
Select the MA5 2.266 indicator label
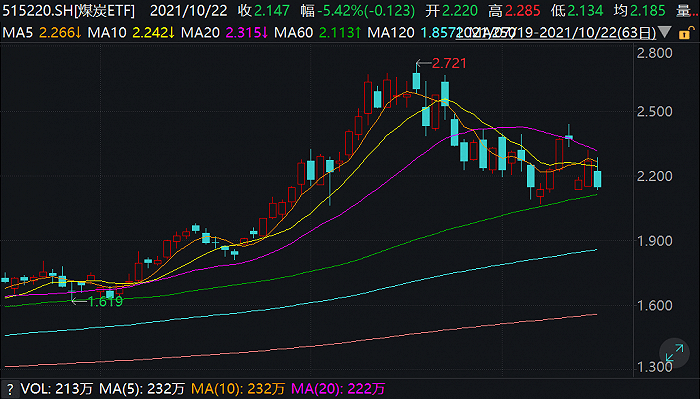42,33
